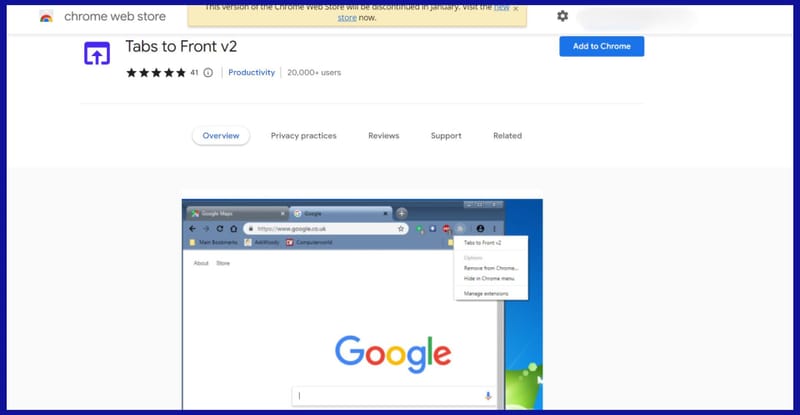Click the Chrome Web Store rainbow logo
Image resolution: width=800 pixels, height=415 pixels.
(46, 17)
